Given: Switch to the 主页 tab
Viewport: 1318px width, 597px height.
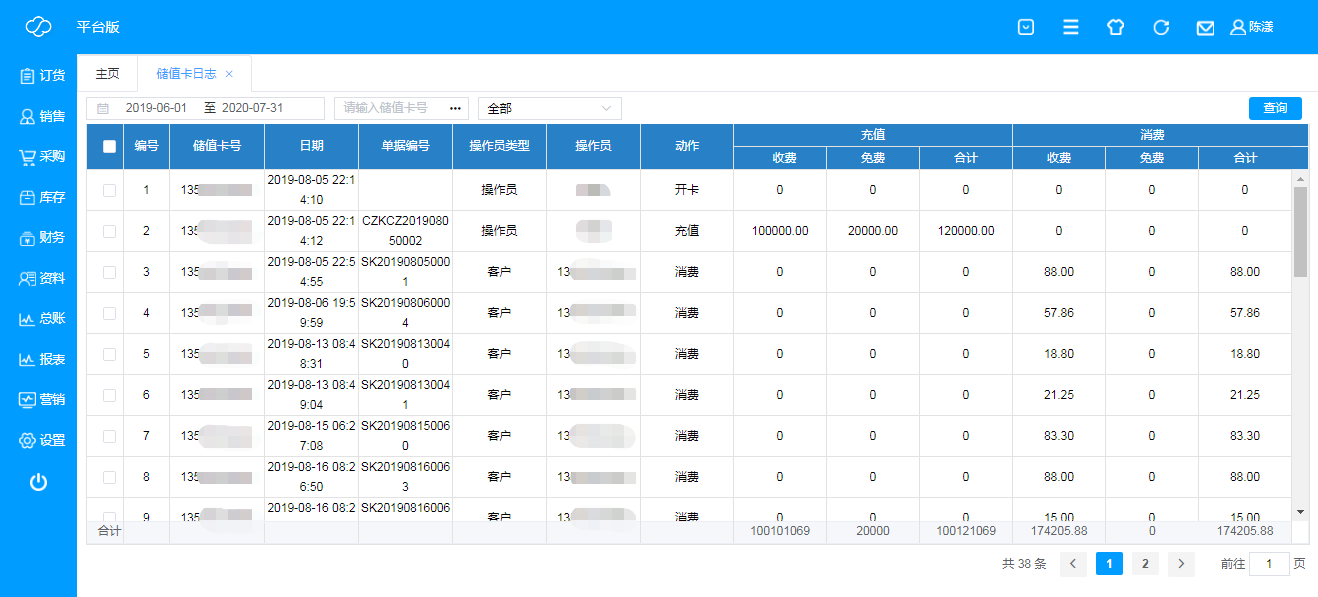Looking at the screenshot, I should [107, 74].
